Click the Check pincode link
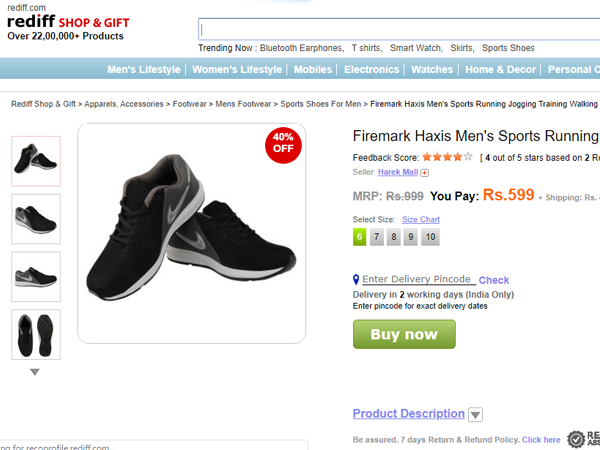Image resolution: width=600 pixels, height=450 pixels. [494, 280]
